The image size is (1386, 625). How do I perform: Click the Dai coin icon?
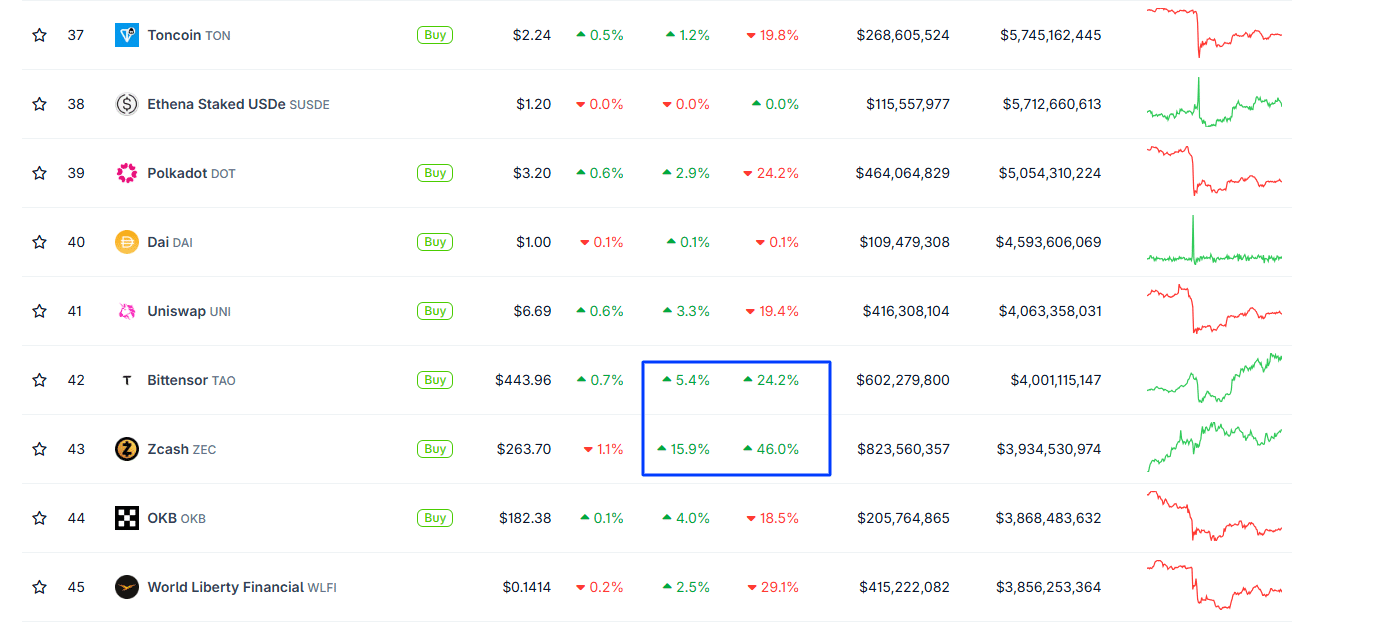(x=127, y=242)
